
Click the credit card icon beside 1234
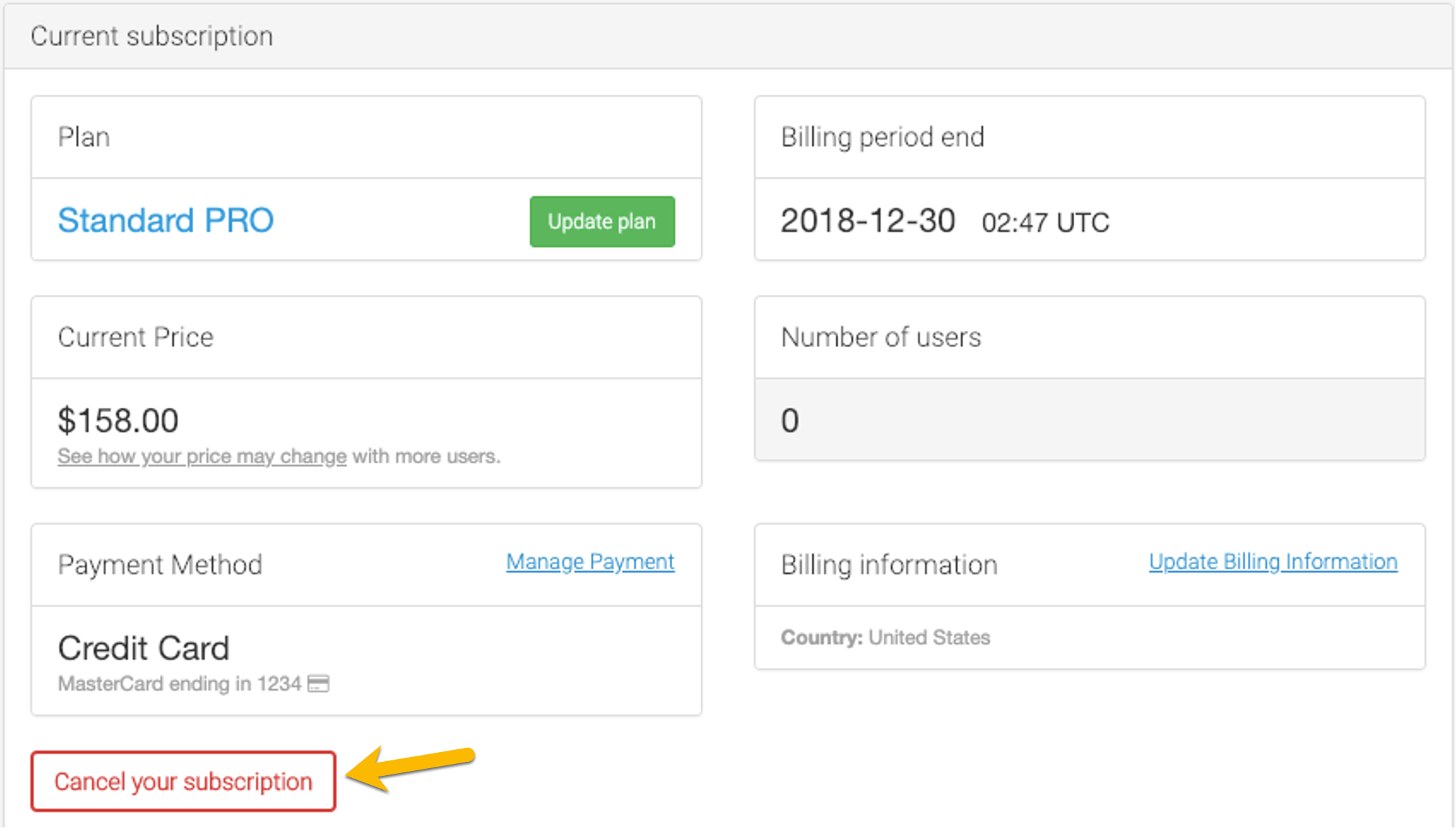pyautogui.click(x=318, y=683)
